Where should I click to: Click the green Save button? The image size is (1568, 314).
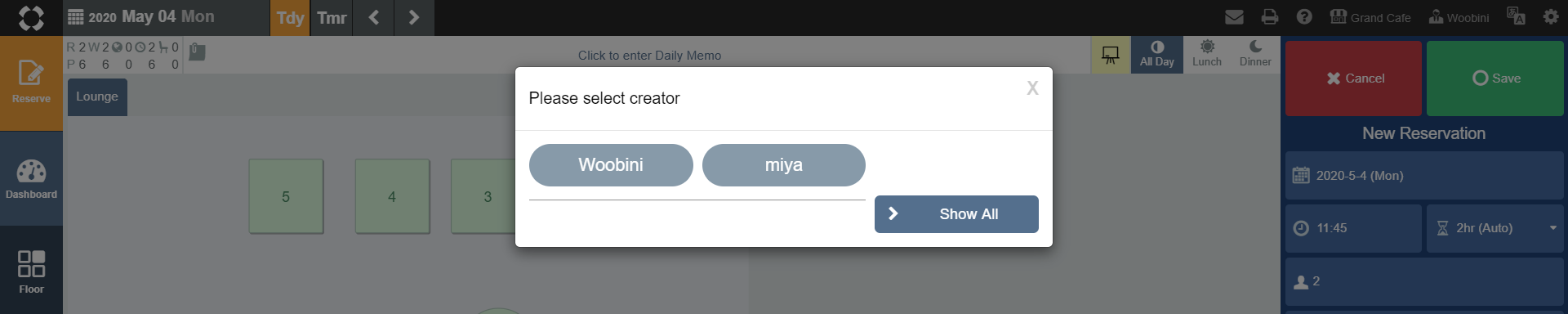(x=1494, y=78)
